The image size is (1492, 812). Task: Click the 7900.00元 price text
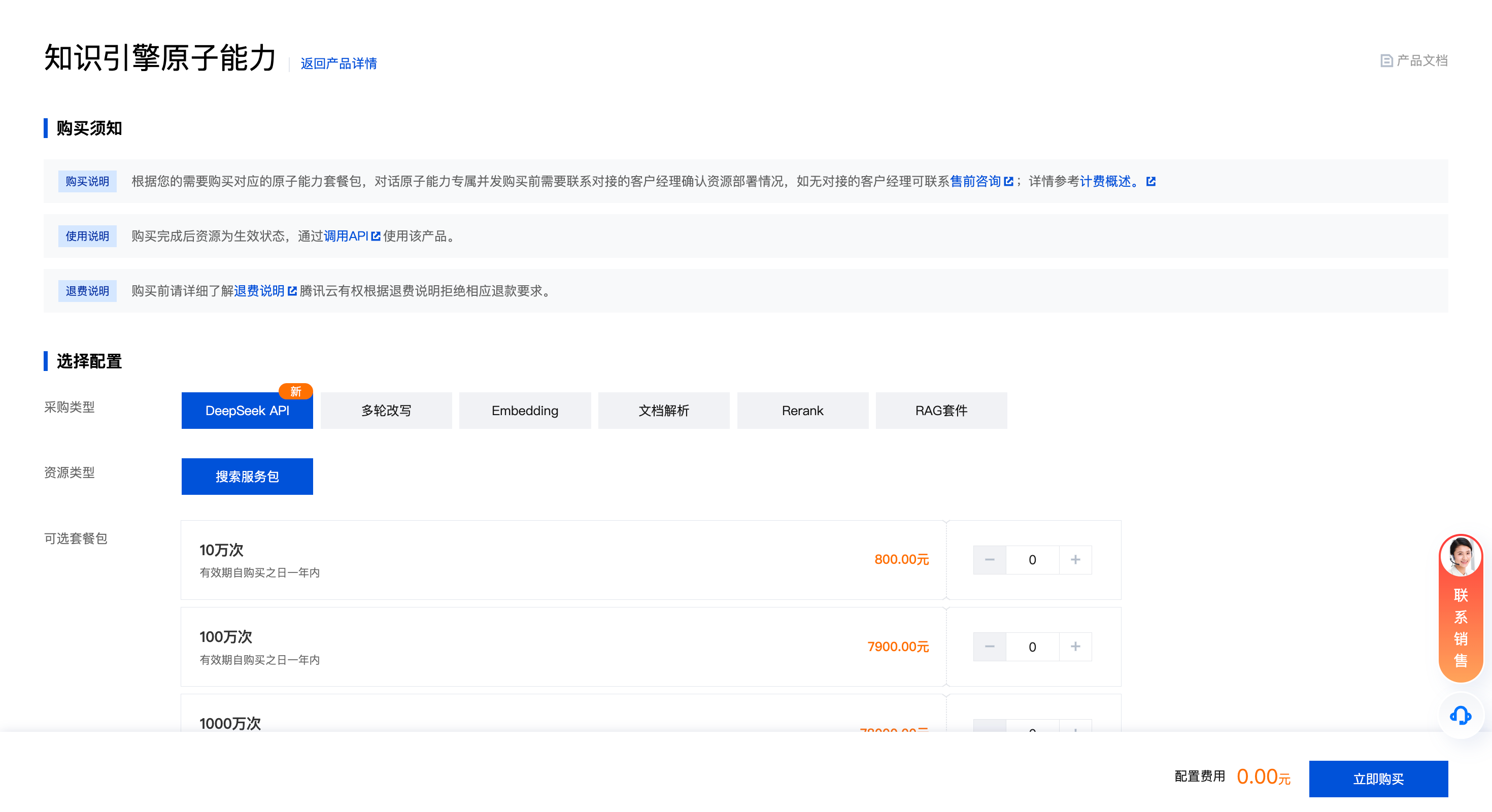click(898, 647)
